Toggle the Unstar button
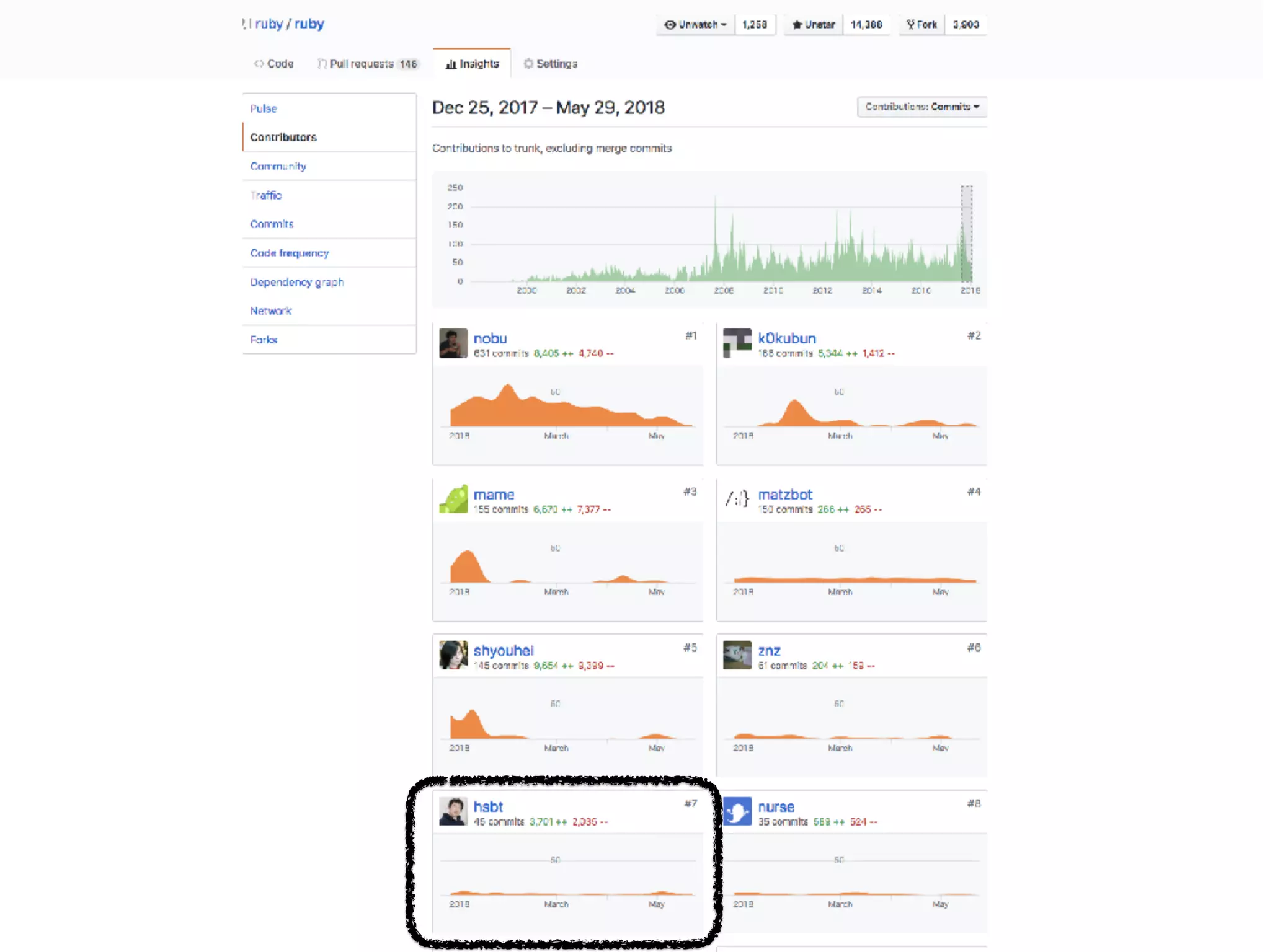 814,25
